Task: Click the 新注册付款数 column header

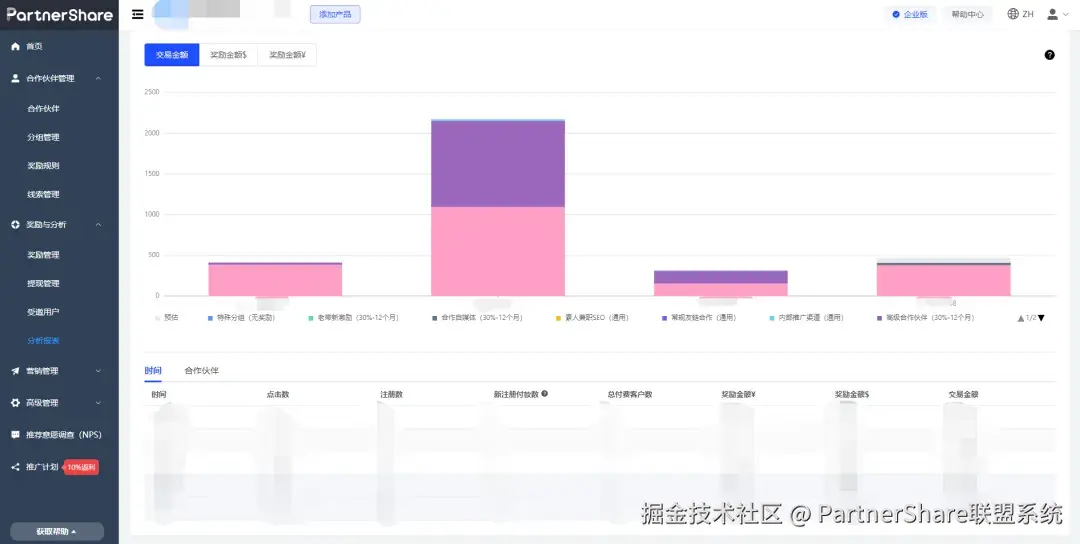Action: [x=516, y=395]
